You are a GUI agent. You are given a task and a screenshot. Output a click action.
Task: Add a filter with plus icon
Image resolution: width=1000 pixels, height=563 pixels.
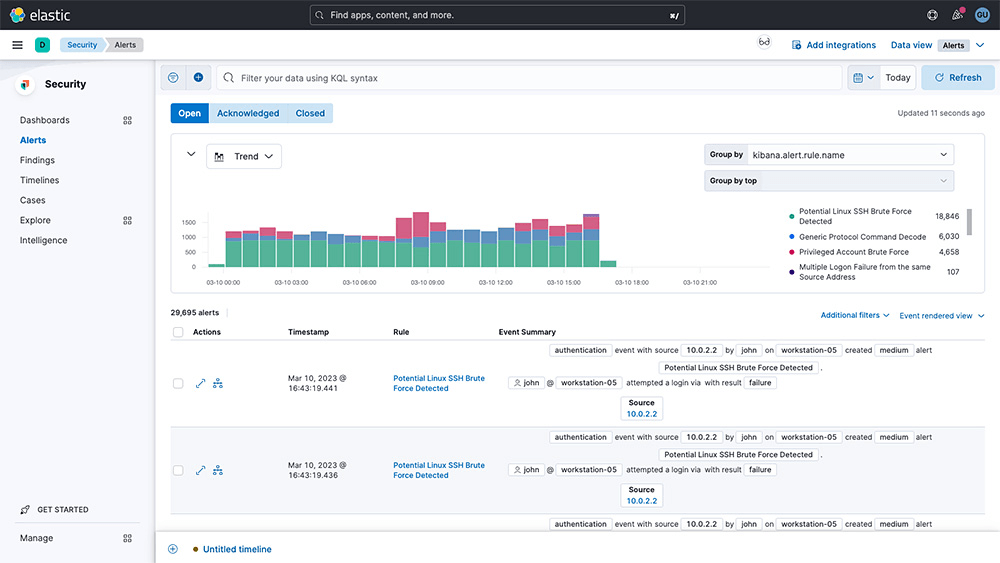(198, 78)
